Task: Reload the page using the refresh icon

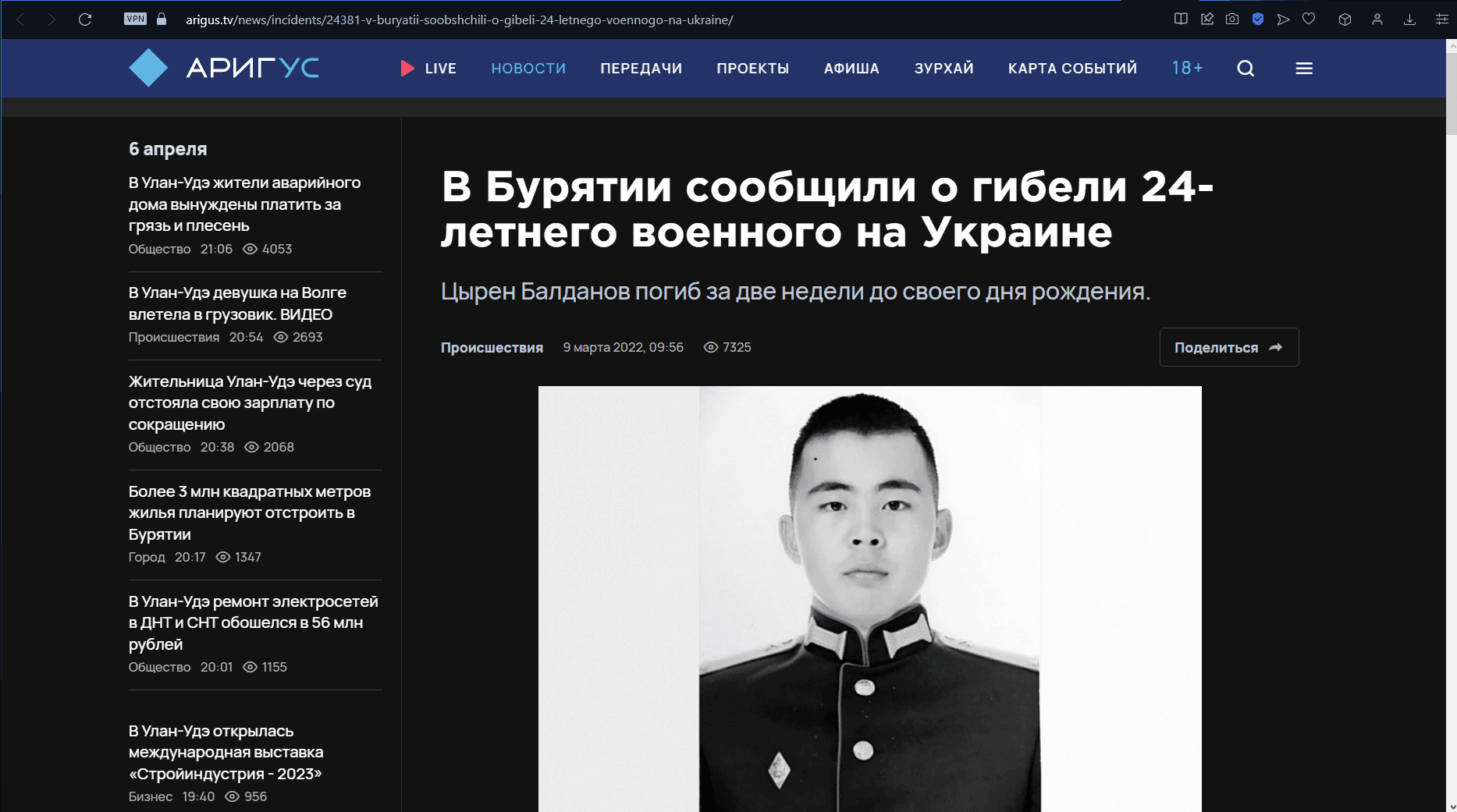Action: click(x=85, y=20)
